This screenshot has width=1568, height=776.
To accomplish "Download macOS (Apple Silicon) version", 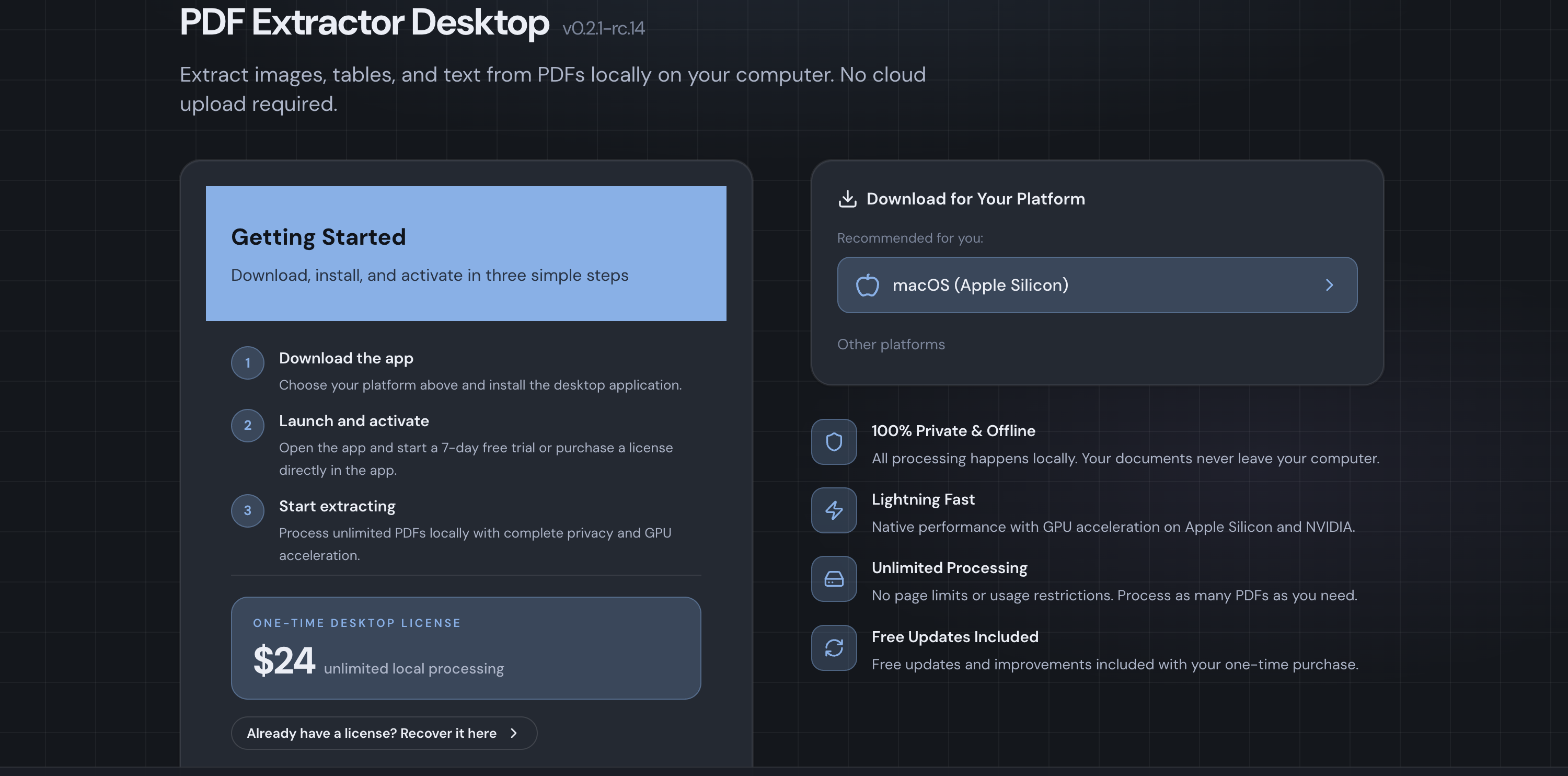I will (1097, 285).
